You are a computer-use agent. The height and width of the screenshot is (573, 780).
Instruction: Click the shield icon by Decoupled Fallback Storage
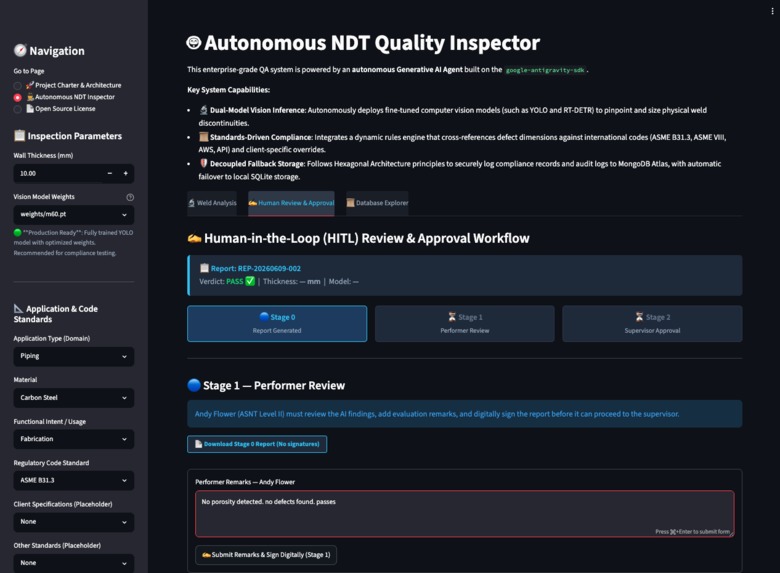coord(203,163)
